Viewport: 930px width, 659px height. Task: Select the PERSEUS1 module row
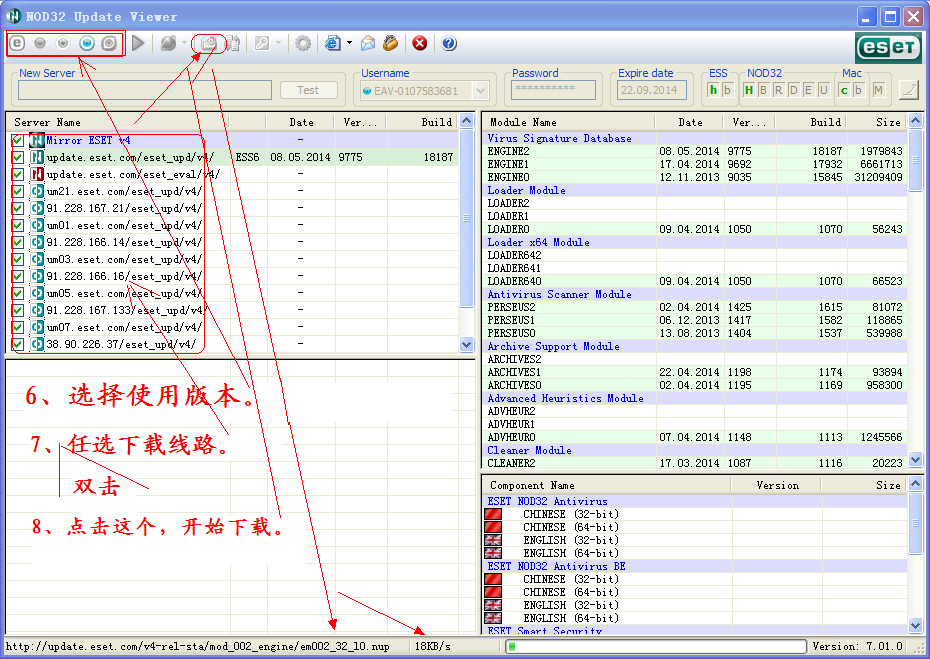(694, 320)
